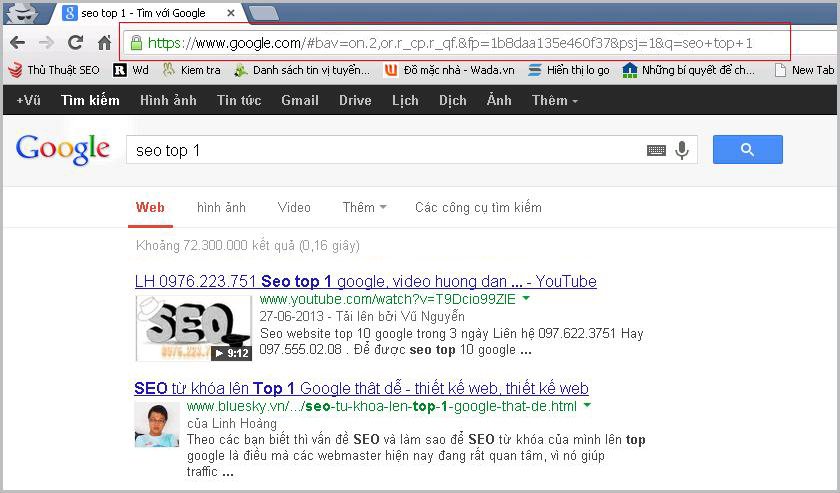Open '+Vũ' in the black Google bar
The image size is (840, 493).
coord(28,100)
